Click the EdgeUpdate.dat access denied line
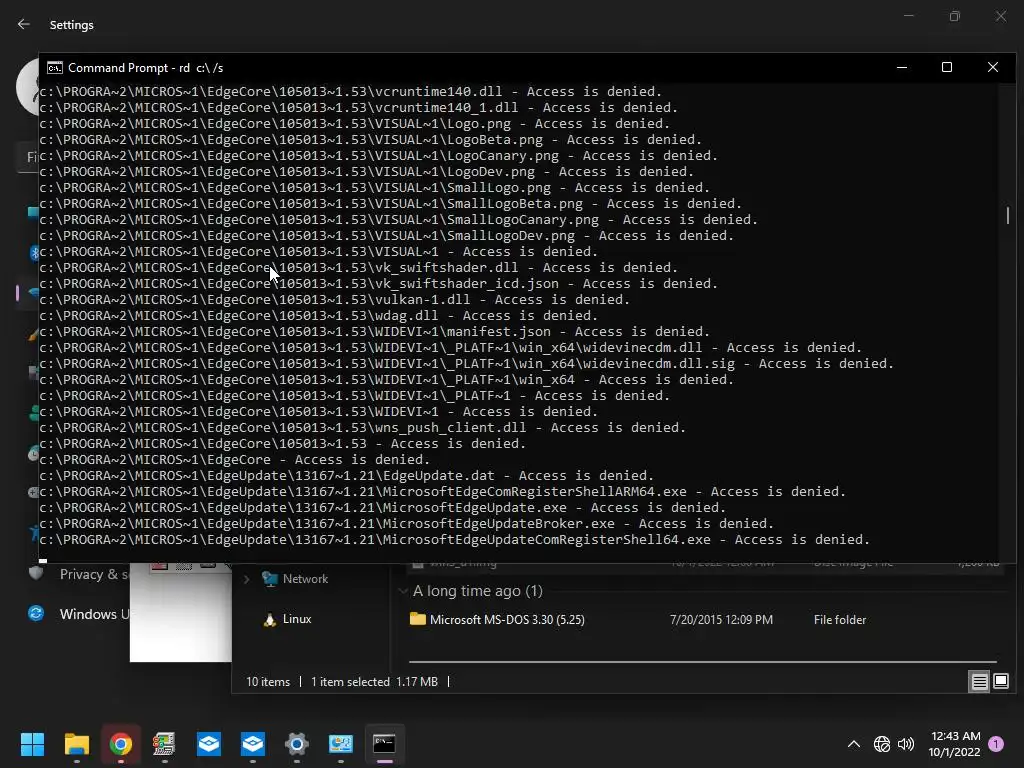The height and width of the screenshot is (768, 1024). coord(346,475)
